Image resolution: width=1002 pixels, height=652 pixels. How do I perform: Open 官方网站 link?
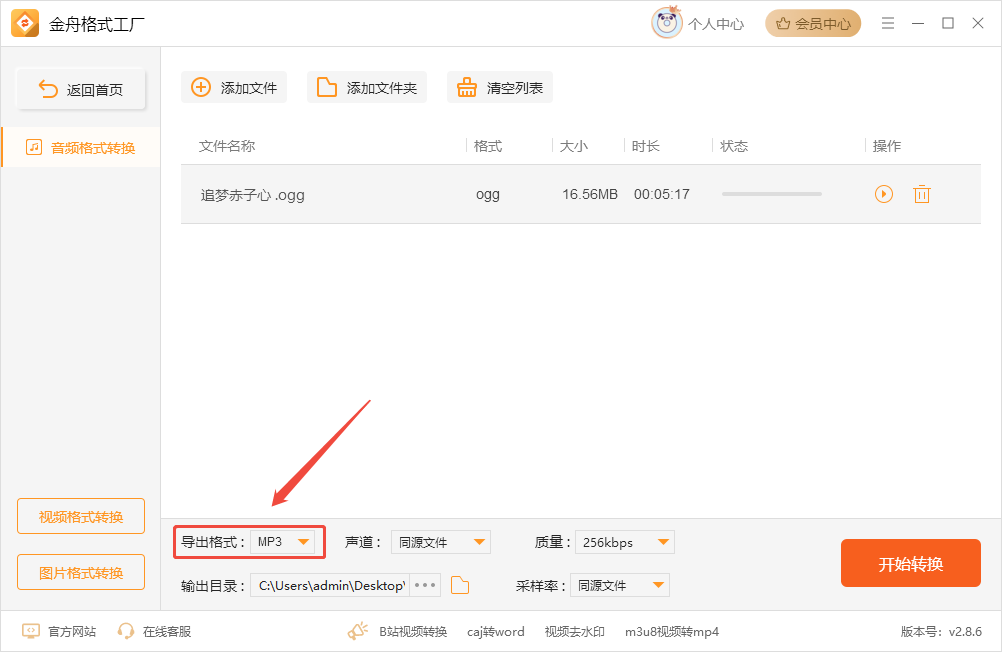(x=59, y=632)
